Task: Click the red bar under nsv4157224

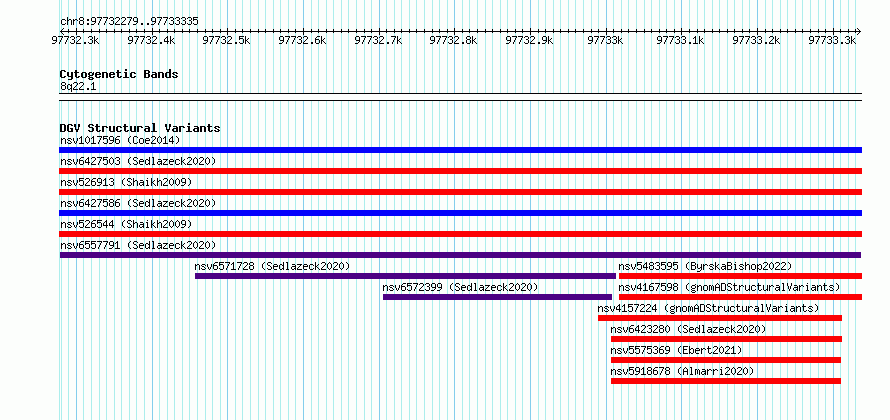Action: tap(720, 318)
